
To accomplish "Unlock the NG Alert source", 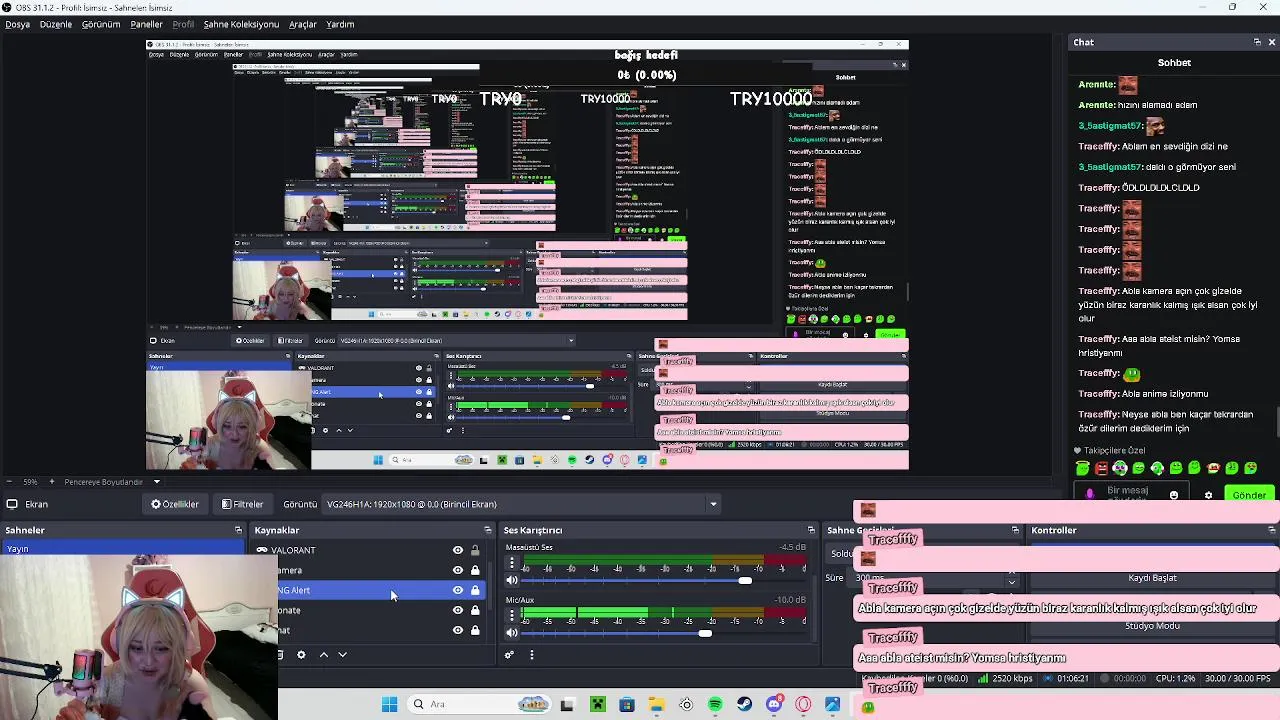I will pos(475,590).
